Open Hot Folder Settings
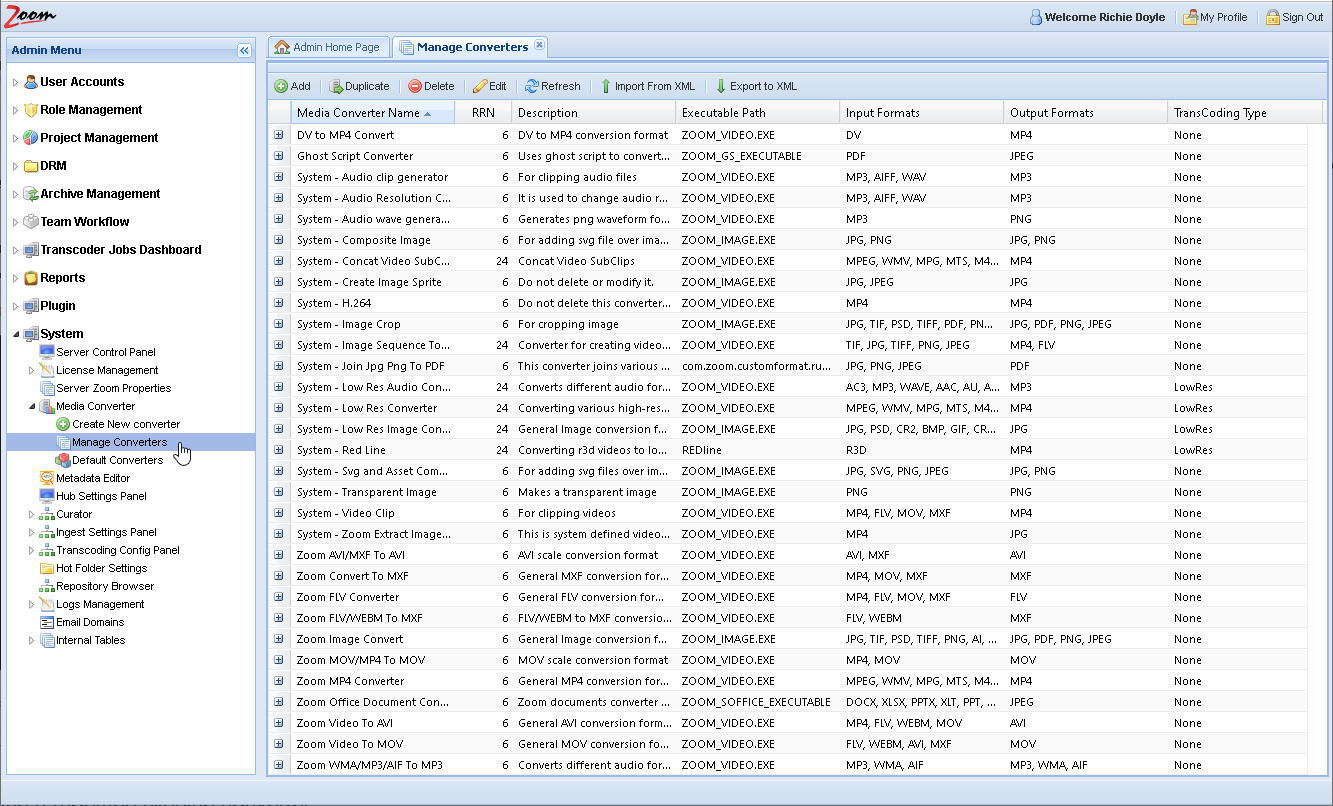 tap(101, 568)
